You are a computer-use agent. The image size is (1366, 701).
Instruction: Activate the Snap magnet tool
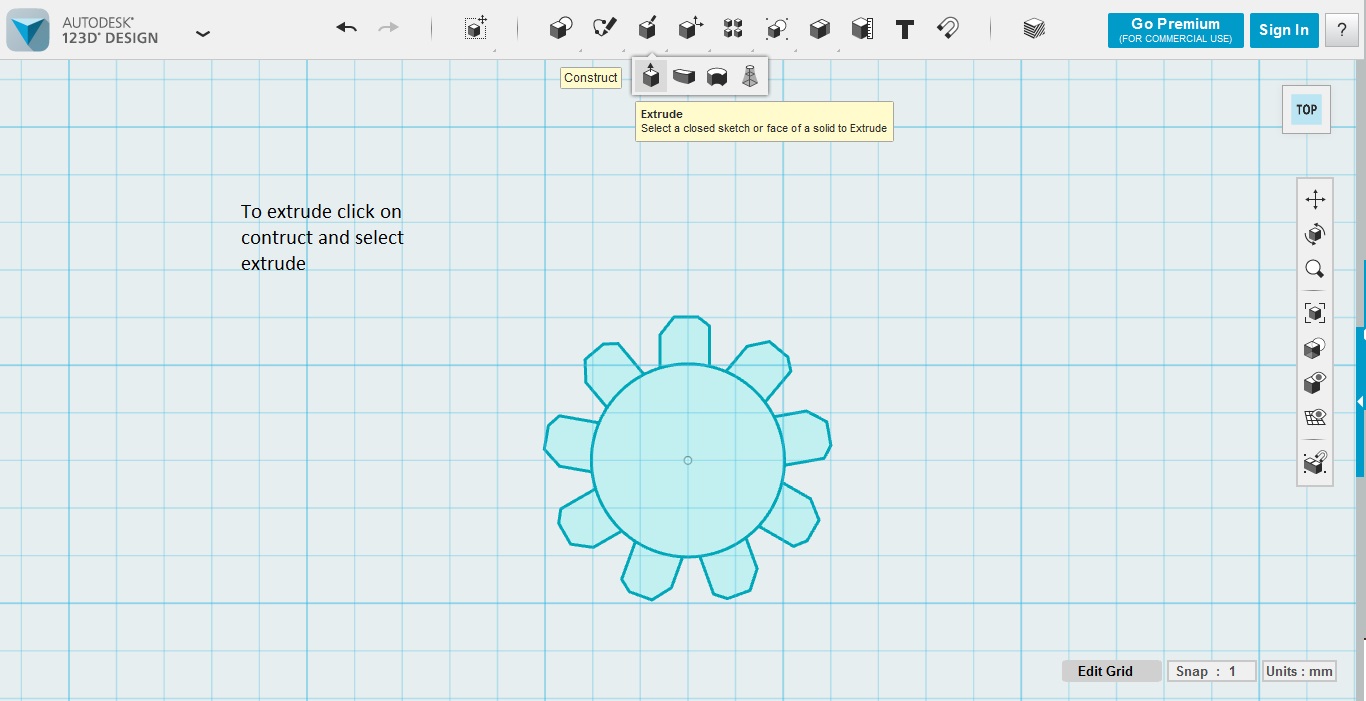(x=946, y=29)
